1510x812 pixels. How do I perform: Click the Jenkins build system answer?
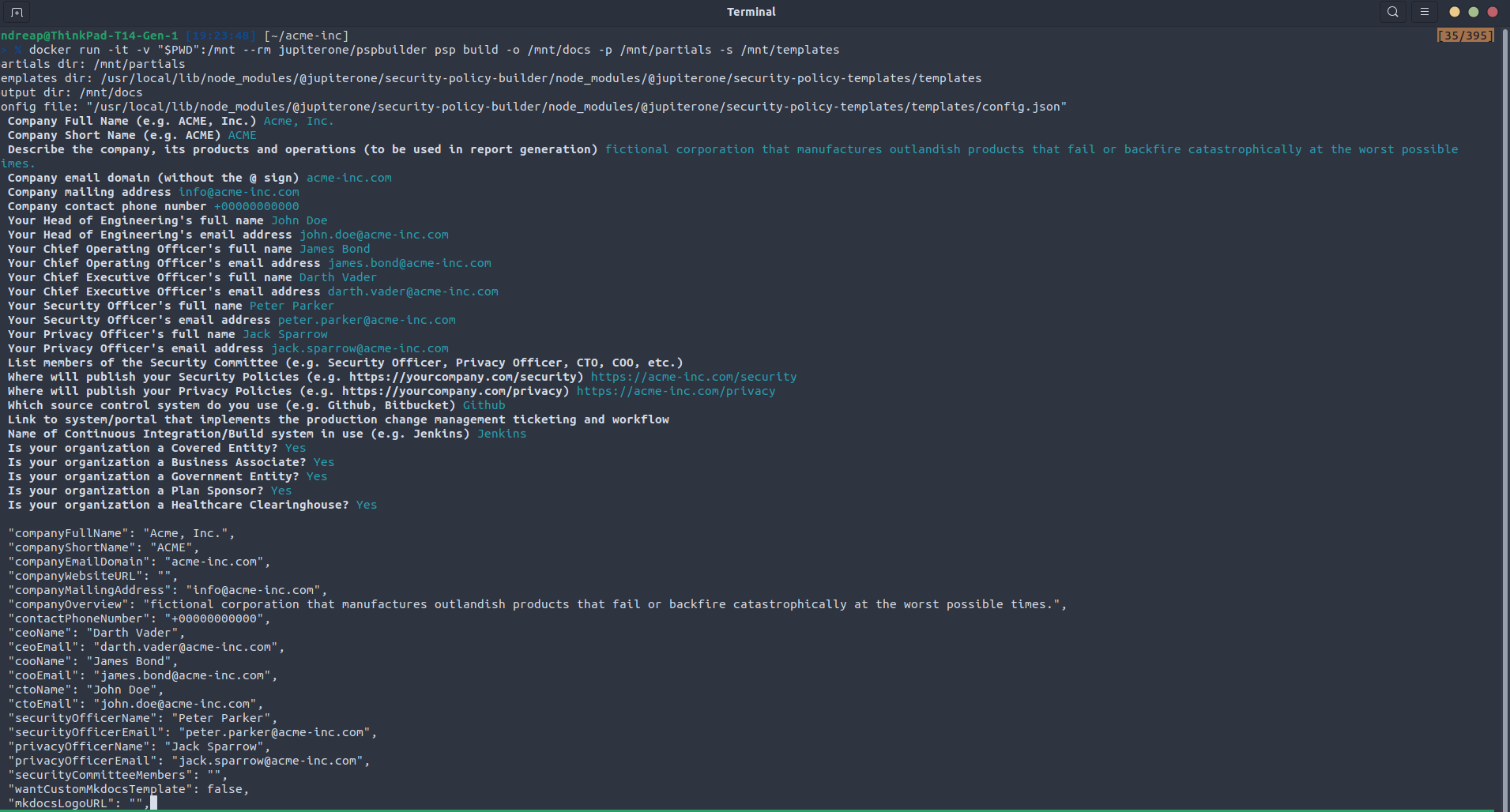click(501, 434)
